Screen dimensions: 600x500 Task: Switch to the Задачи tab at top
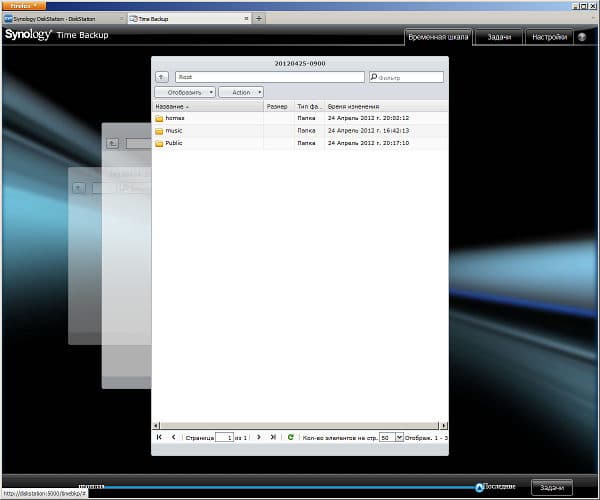499,37
